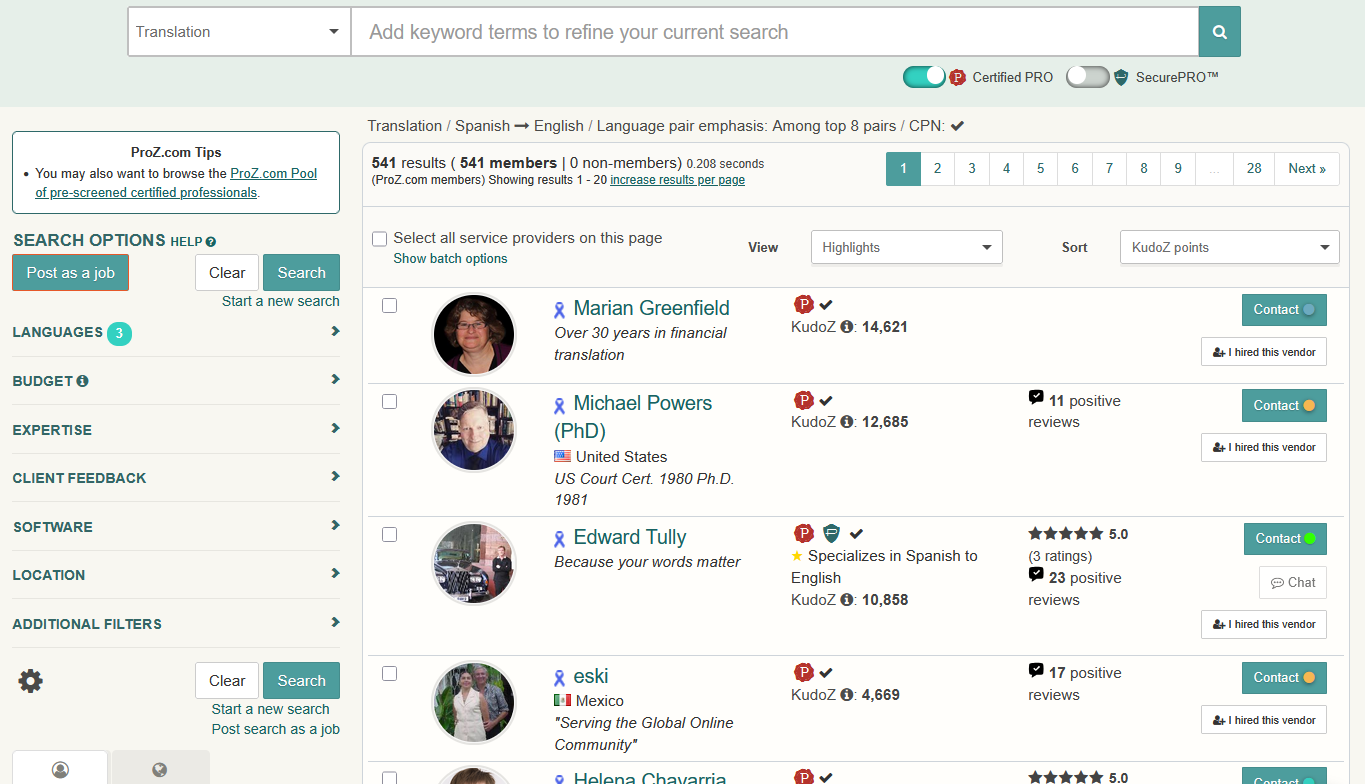The width and height of the screenshot is (1365, 784).
Task: Click KudoZ info icon in Michael Powers row
Action: pyautogui.click(x=847, y=422)
